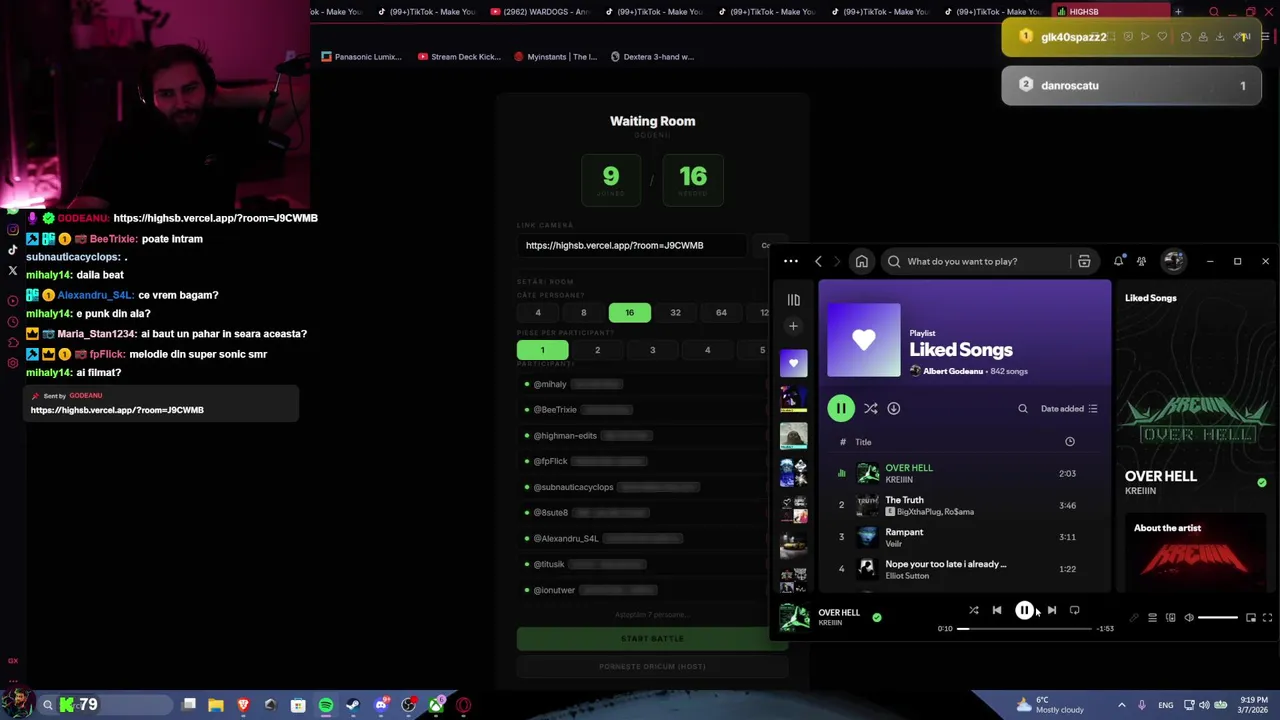Viewport: 1280px width, 720px height.
Task: Open Spotify from Windows taskbar
Action: tap(326, 705)
